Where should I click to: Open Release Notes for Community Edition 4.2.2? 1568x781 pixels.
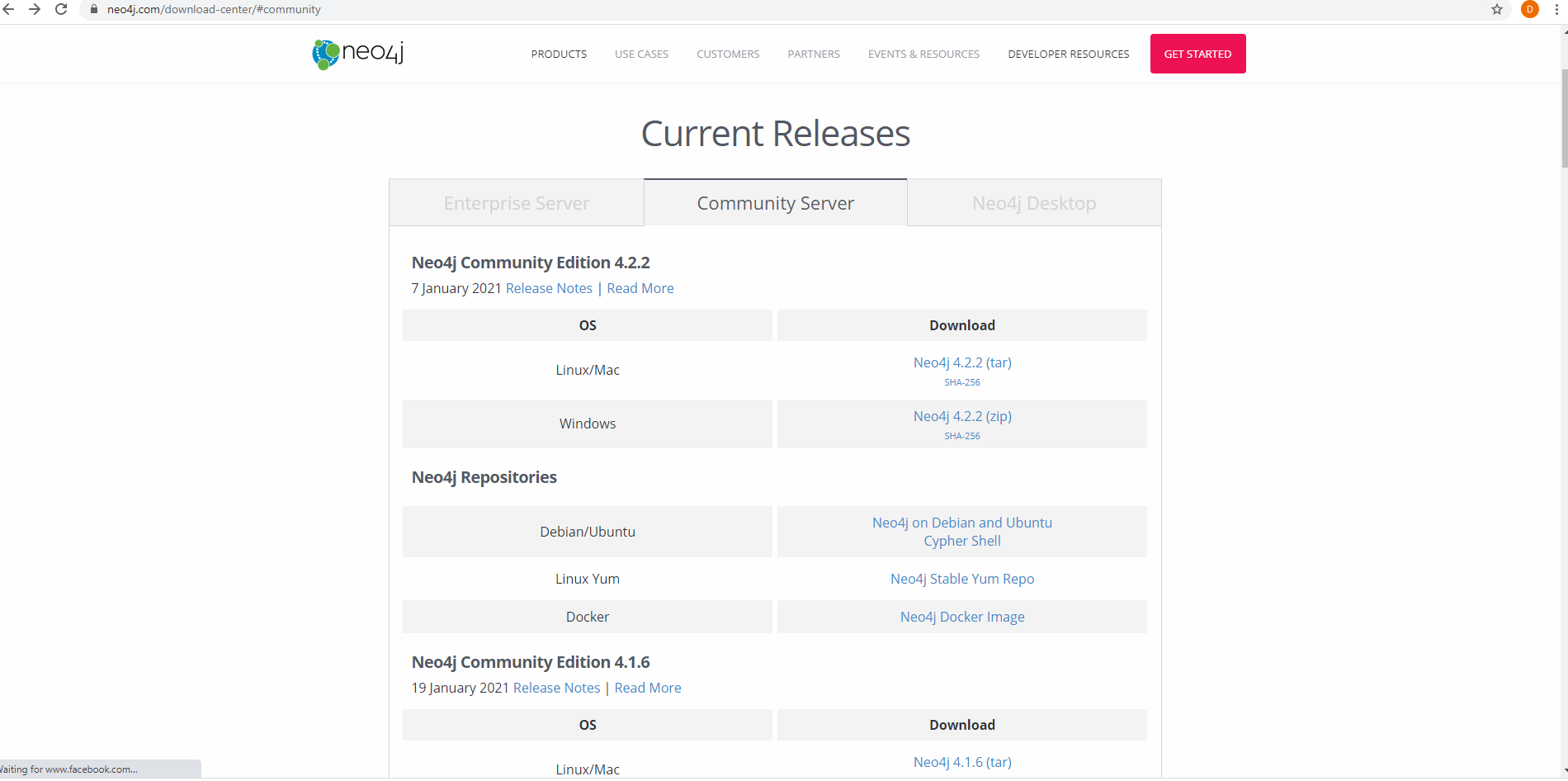pos(549,288)
